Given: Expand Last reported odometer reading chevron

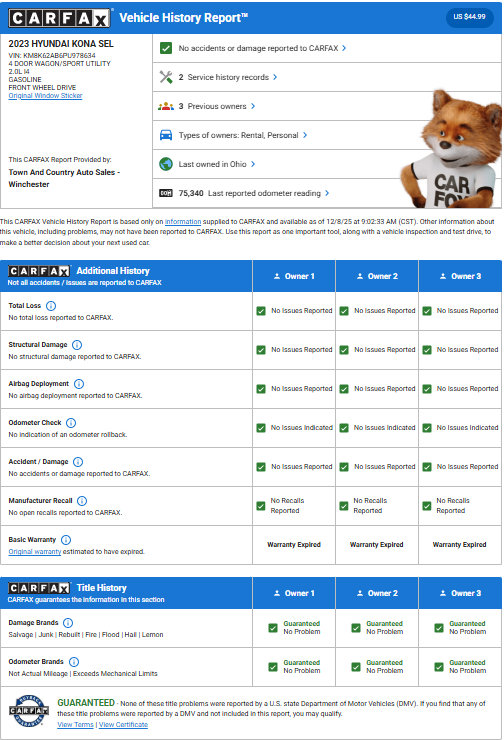Looking at the screenshot, I should pyautogui.click(x=327, y=193).
